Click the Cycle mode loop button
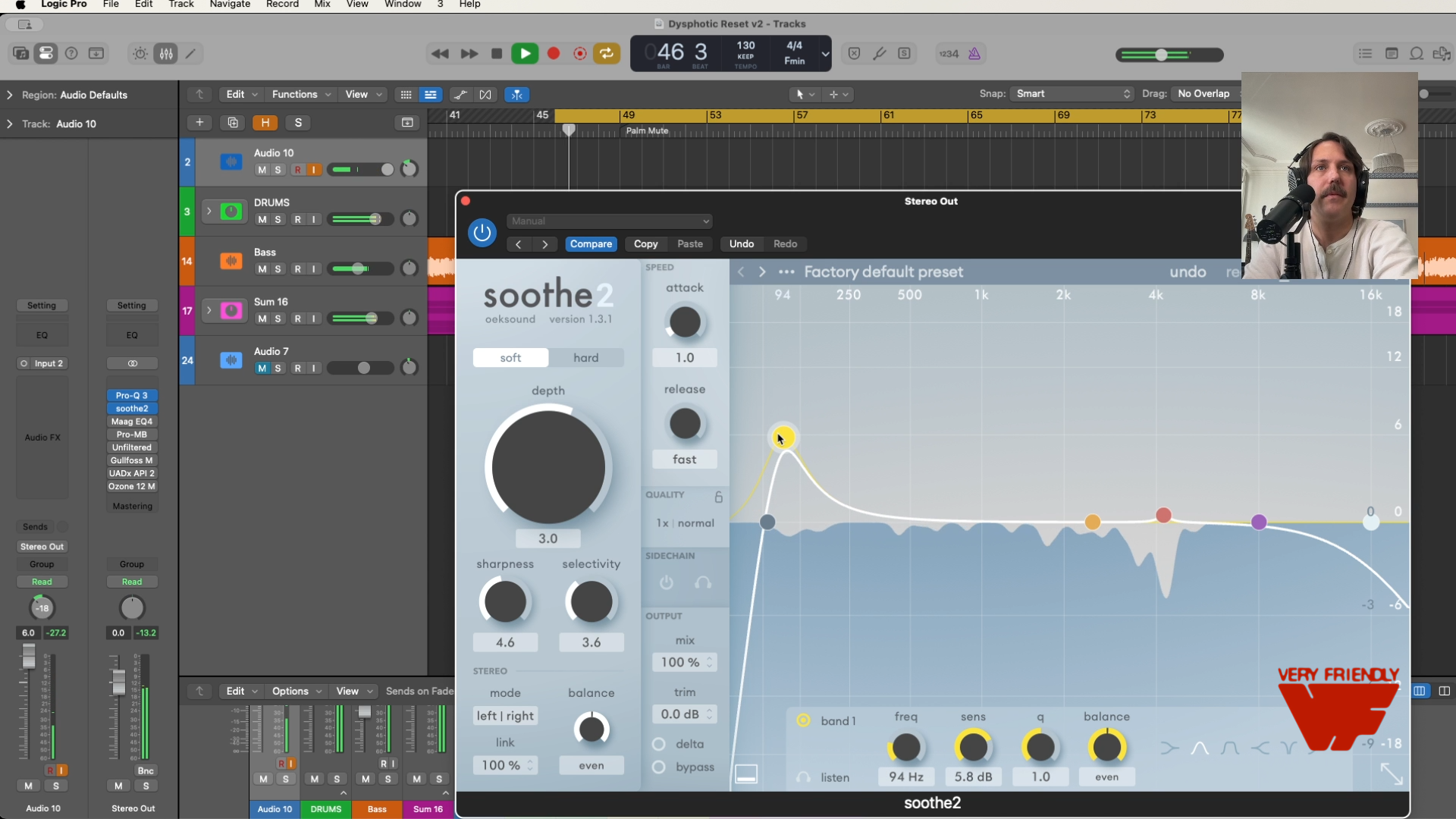The image size is (1456, 819). point(606,54)
